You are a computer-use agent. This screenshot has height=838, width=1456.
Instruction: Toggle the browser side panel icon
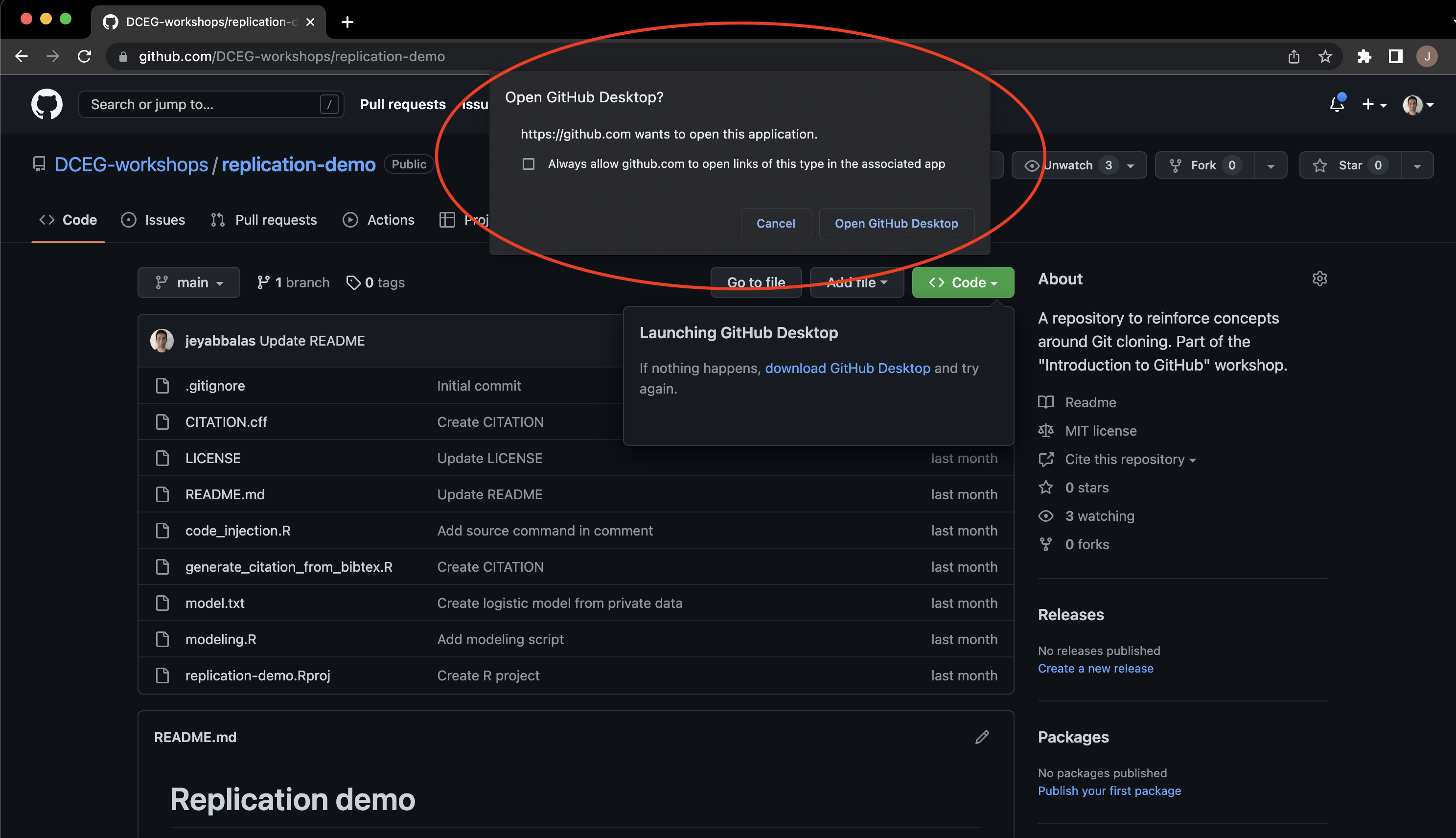coord(1396,56)
